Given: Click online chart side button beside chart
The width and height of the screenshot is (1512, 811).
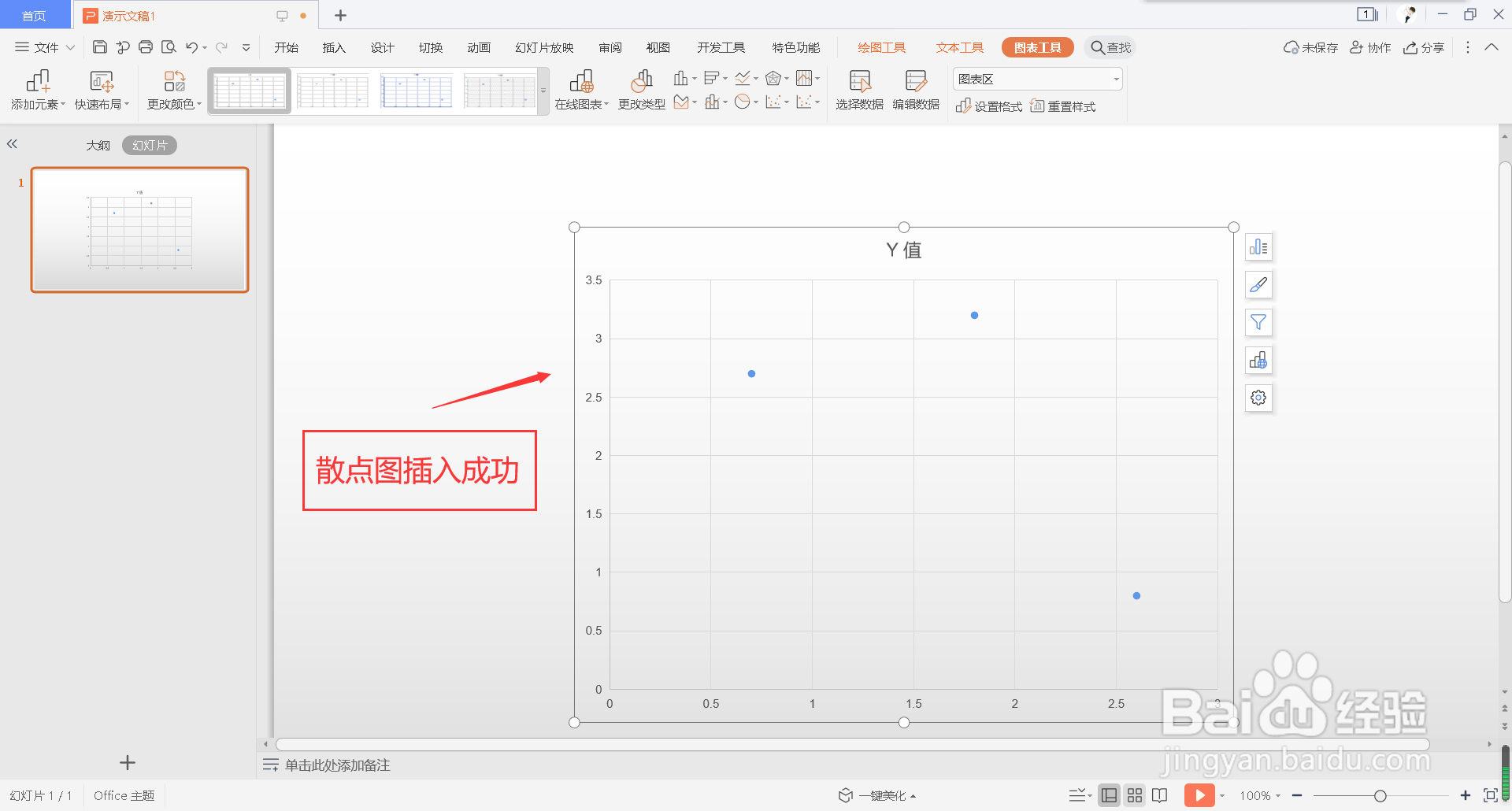Looking at the screenshot, I should click(x=1258, y=360).
